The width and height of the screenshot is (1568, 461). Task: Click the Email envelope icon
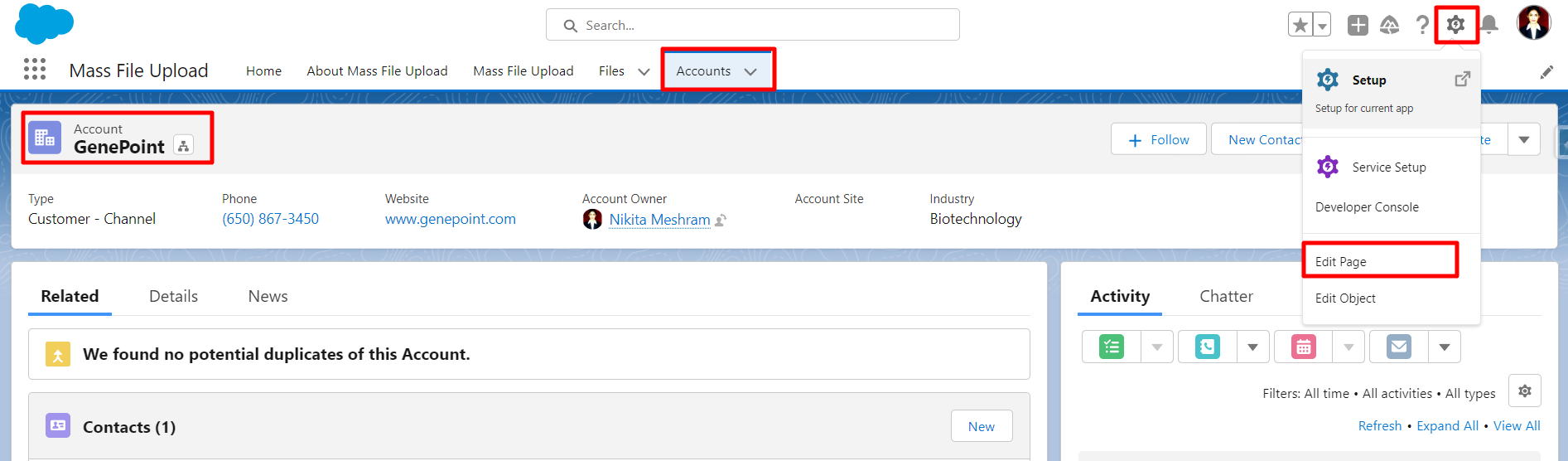[x=1399, y=347]
